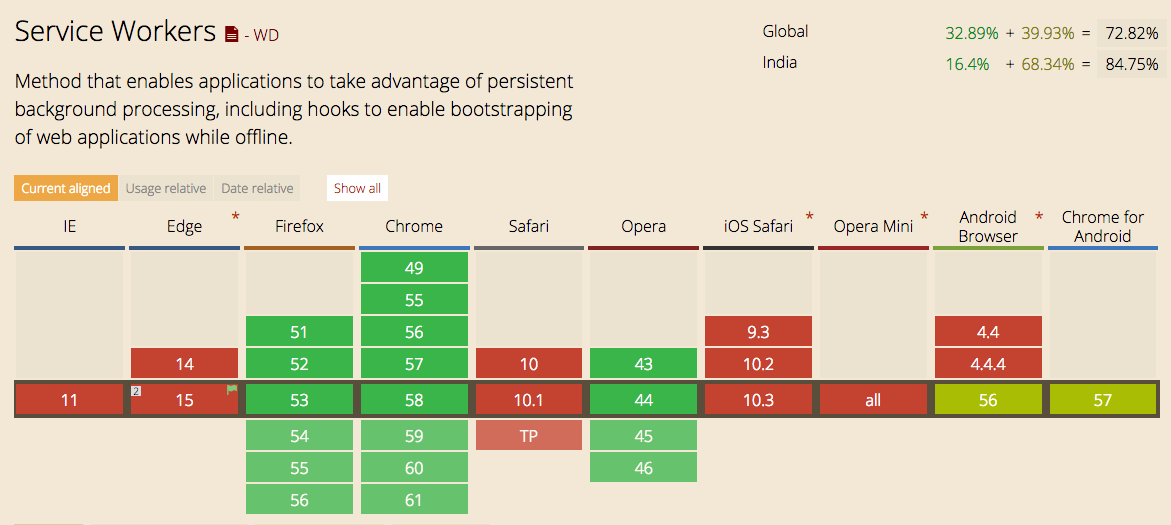Click the Chrome for Android column header
Image resolution: width=1171 pixels, height=525 pixels.
pos(1103,227)
